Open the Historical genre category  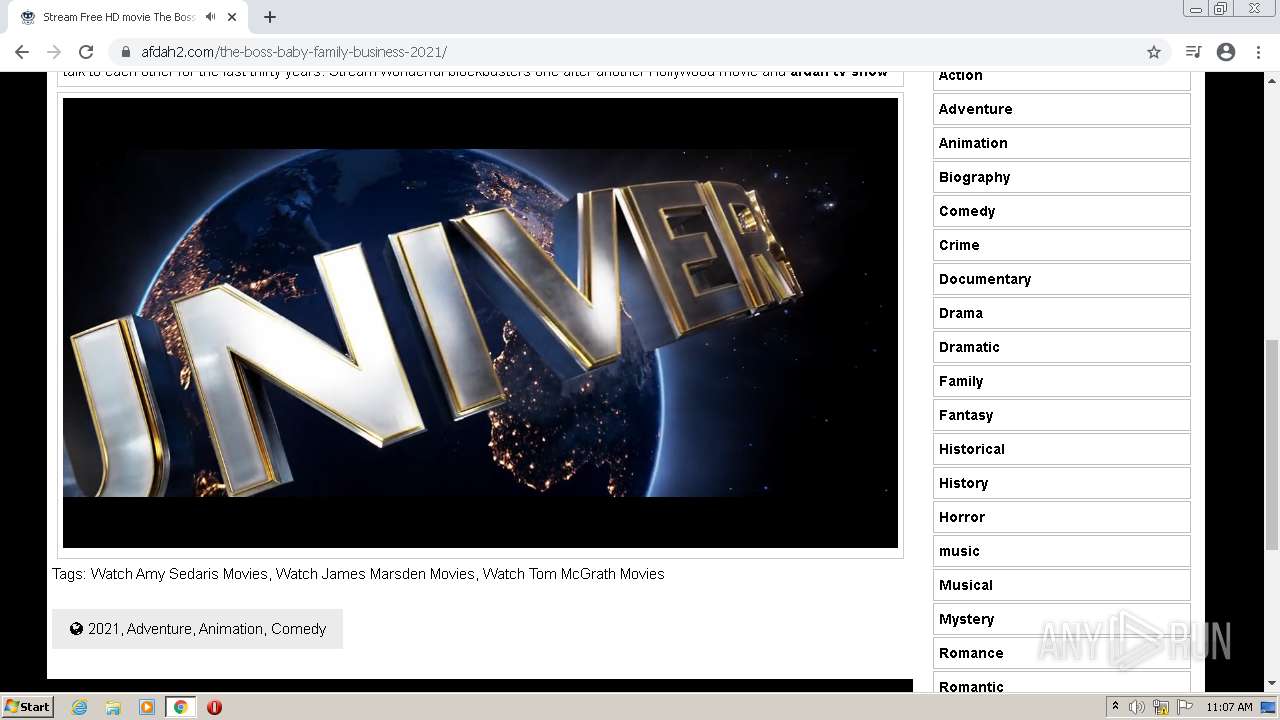pyautogui.click(x=1061, y=449)
